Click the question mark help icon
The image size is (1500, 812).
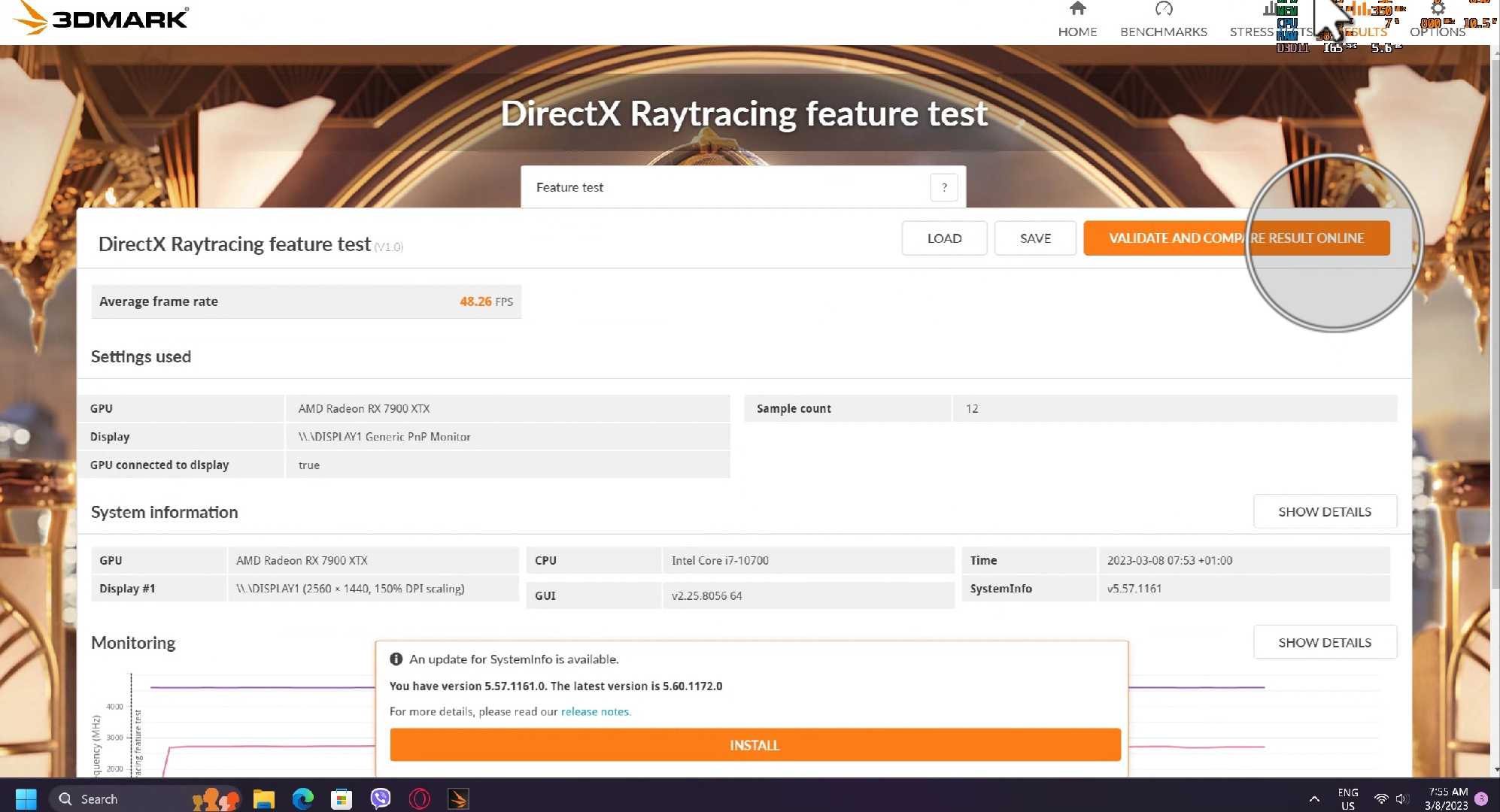(944, 187)
